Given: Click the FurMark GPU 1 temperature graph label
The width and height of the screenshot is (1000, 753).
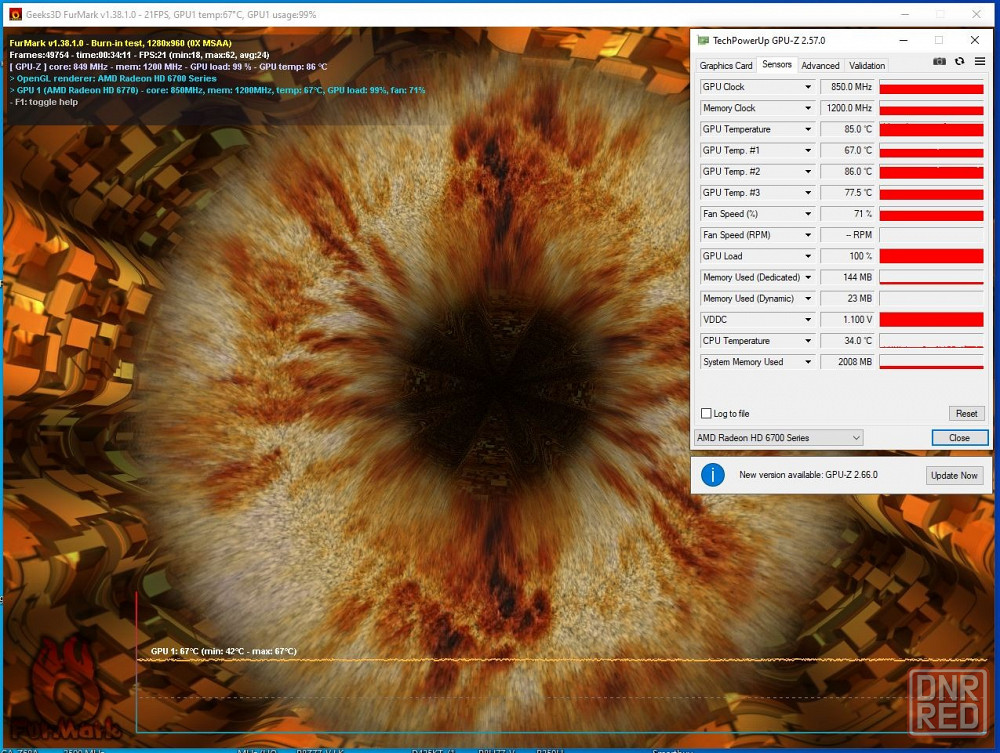Looking at the screenshot, I should (x=223, y=651).
